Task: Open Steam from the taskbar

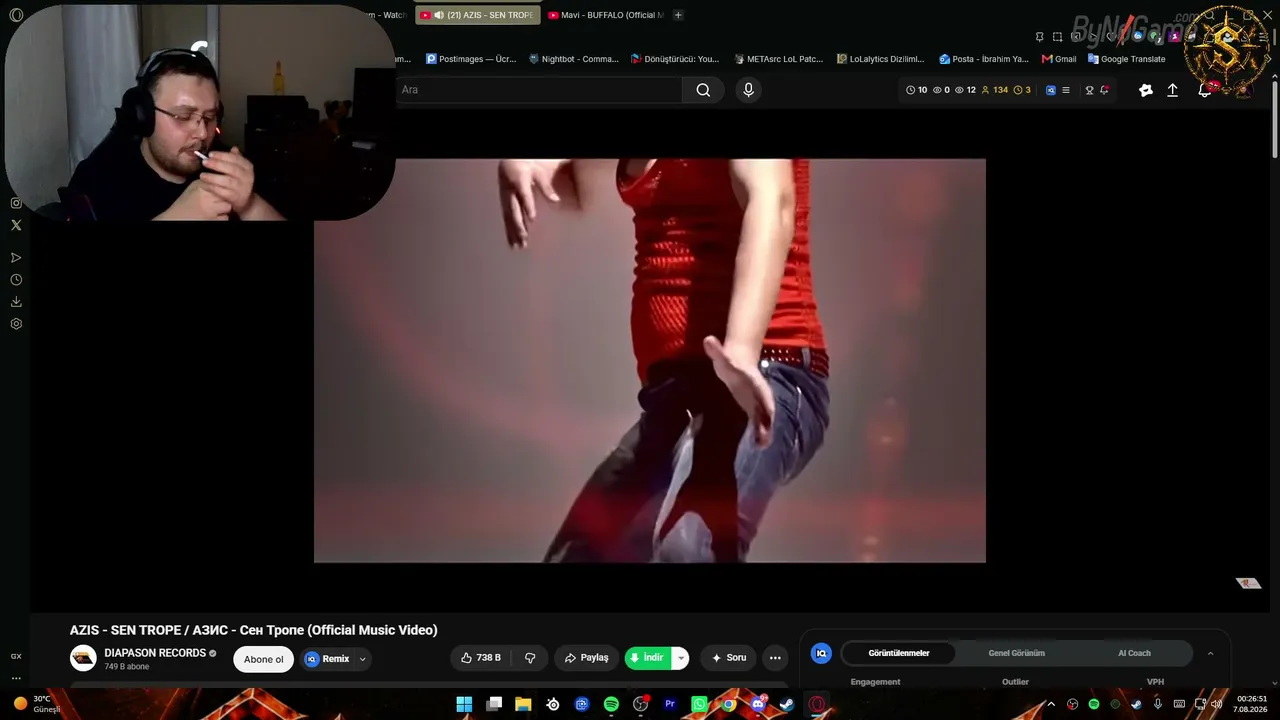Action: pos(787,704)
